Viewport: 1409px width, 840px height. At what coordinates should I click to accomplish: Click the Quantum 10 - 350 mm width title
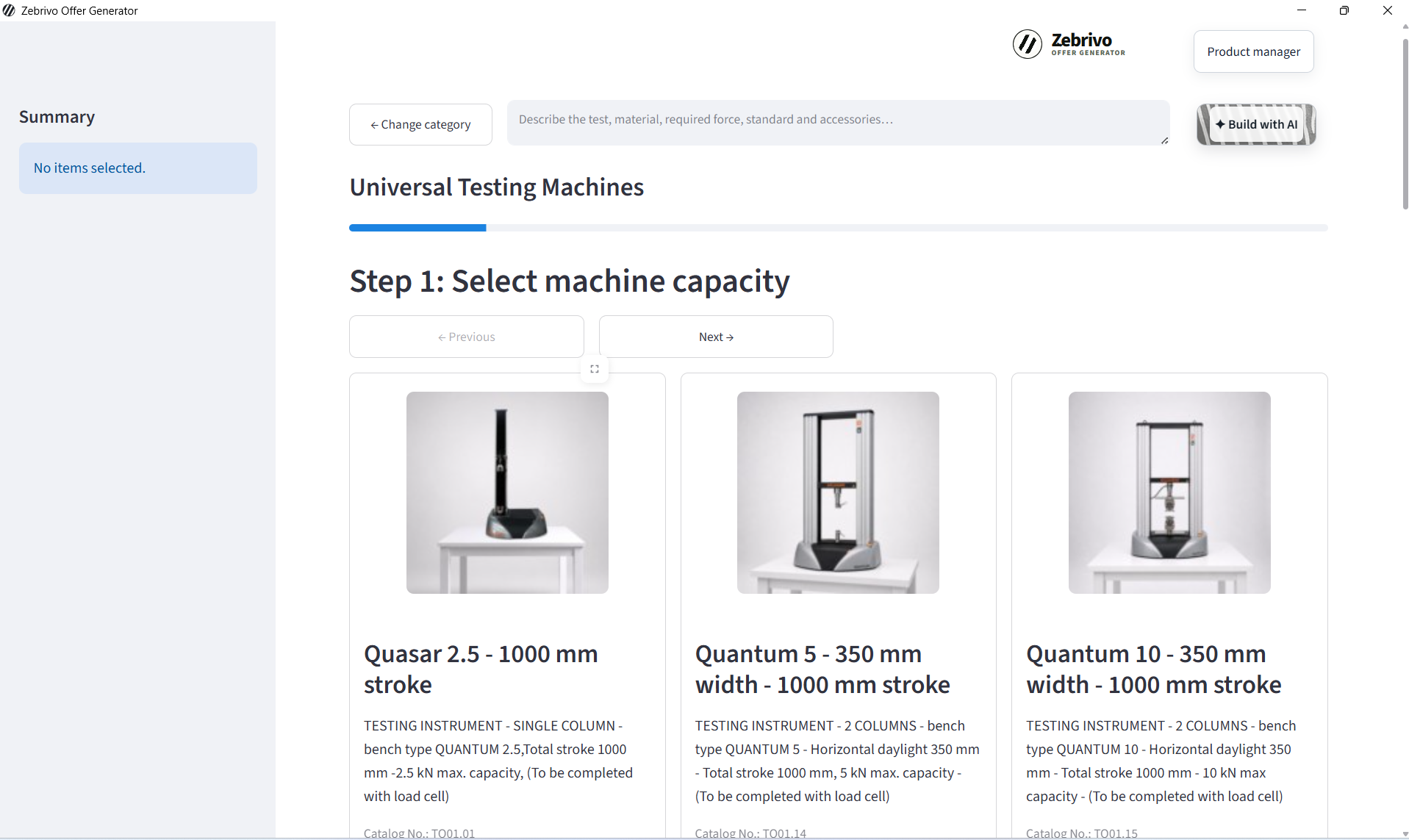click(1154, 669)
